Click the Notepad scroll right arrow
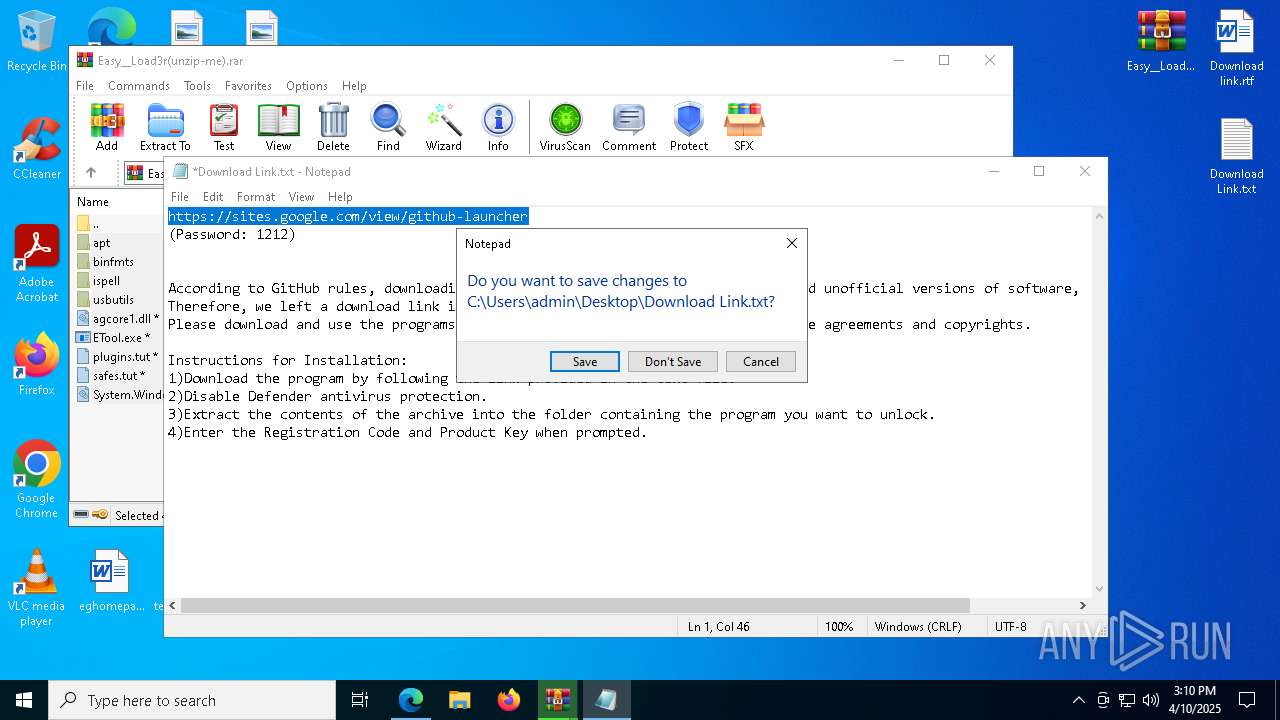Screen dimensions: 1280x720 pyautogui.click(x=1082, y=605)
